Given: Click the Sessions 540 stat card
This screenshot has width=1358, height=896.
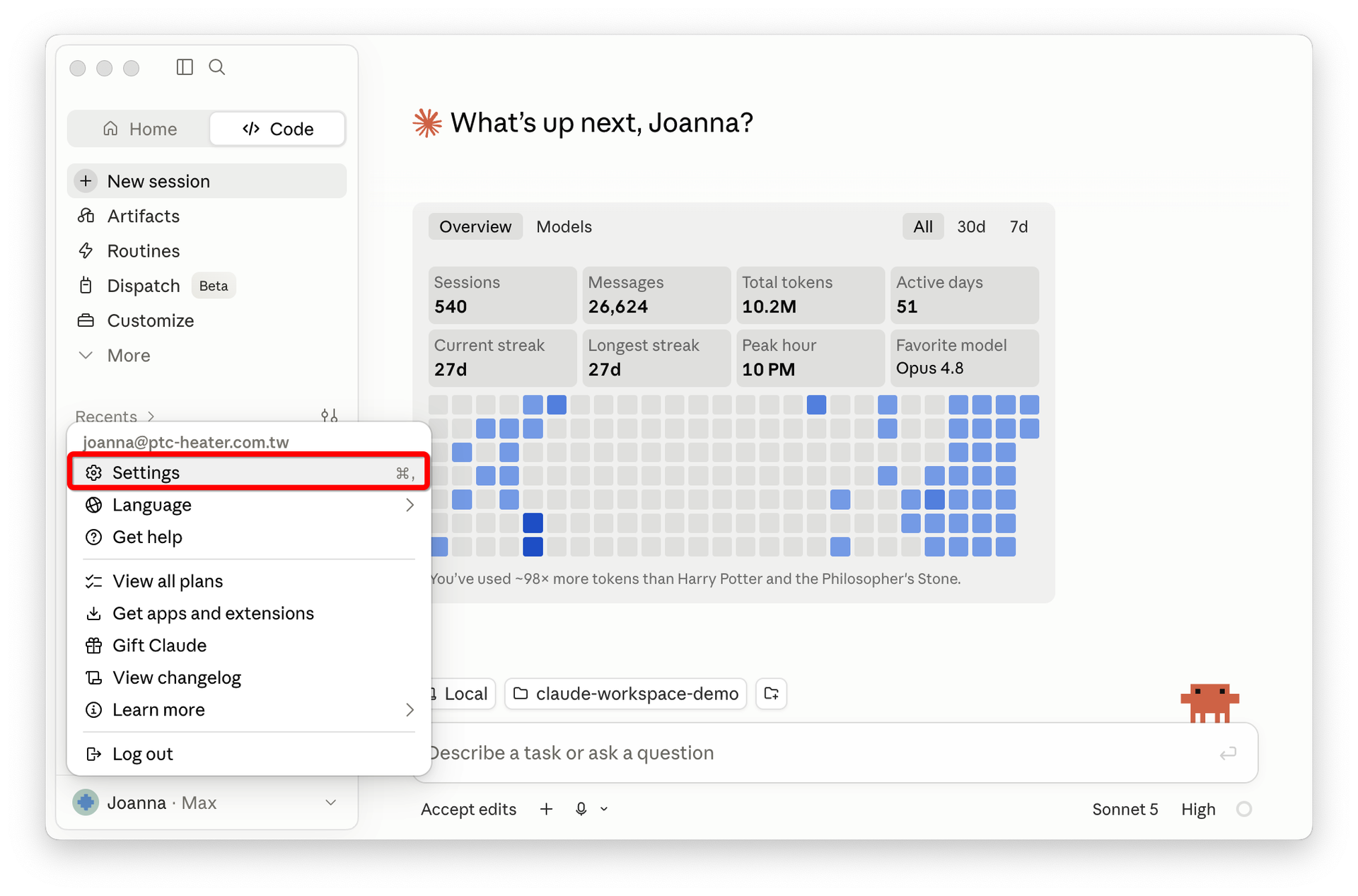Looking at the screenshot, I should coord(502,295).
